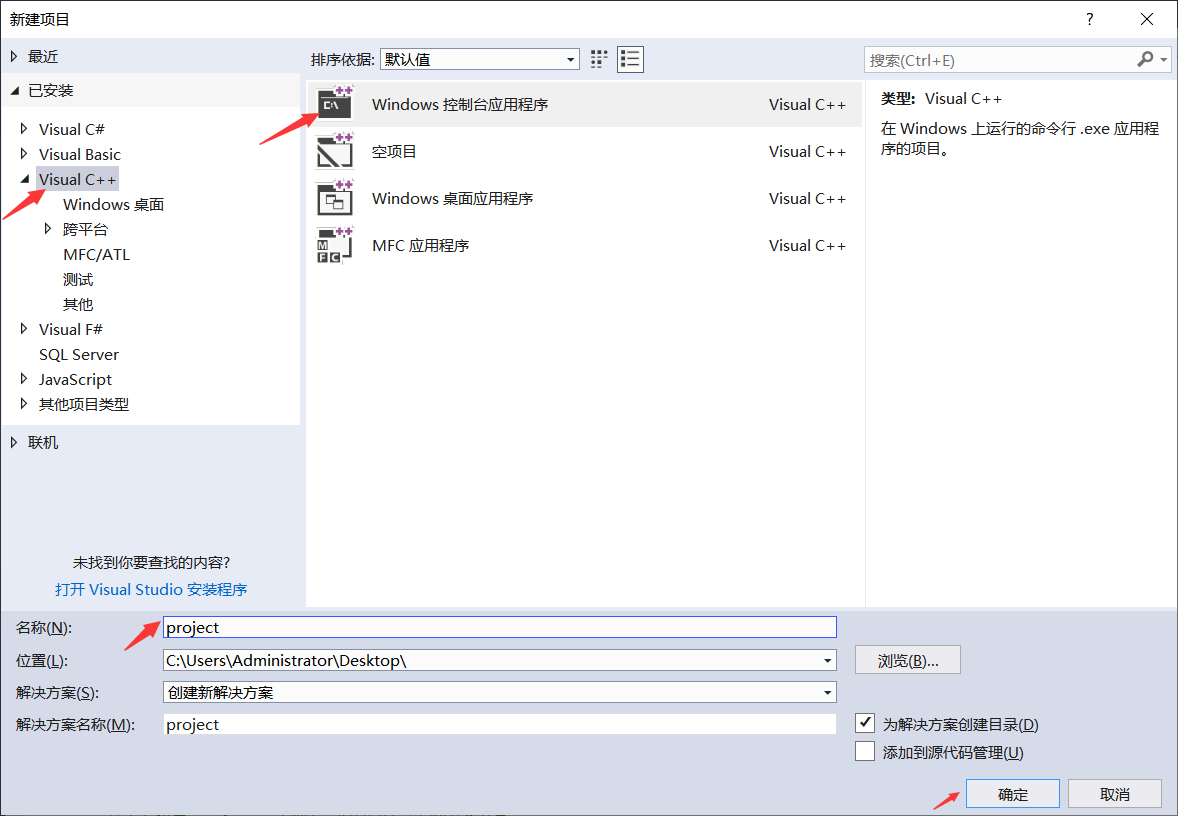Focus the 名称 project name field

500,627
